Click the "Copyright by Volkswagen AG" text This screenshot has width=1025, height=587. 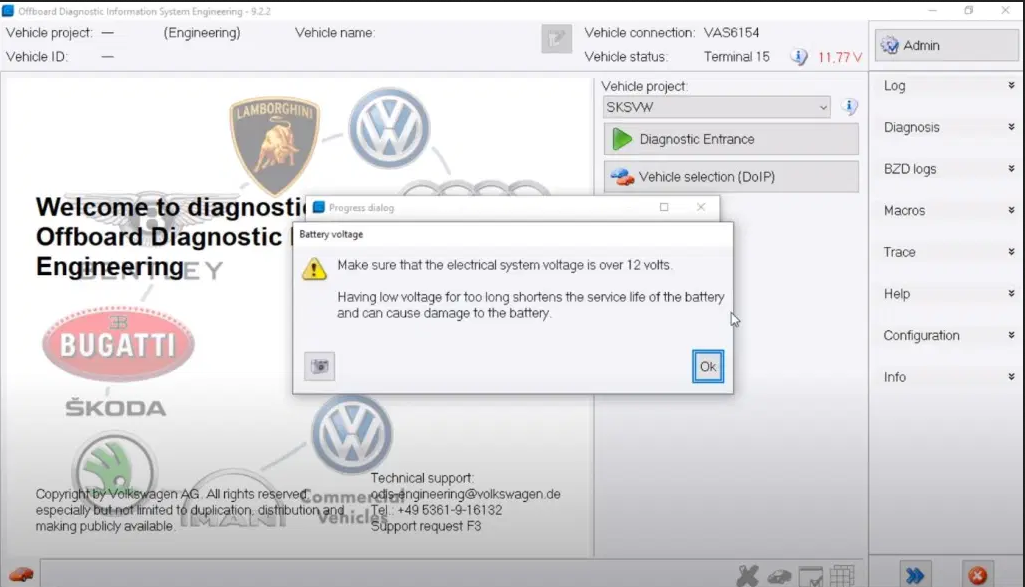click(x=118, y=494)
